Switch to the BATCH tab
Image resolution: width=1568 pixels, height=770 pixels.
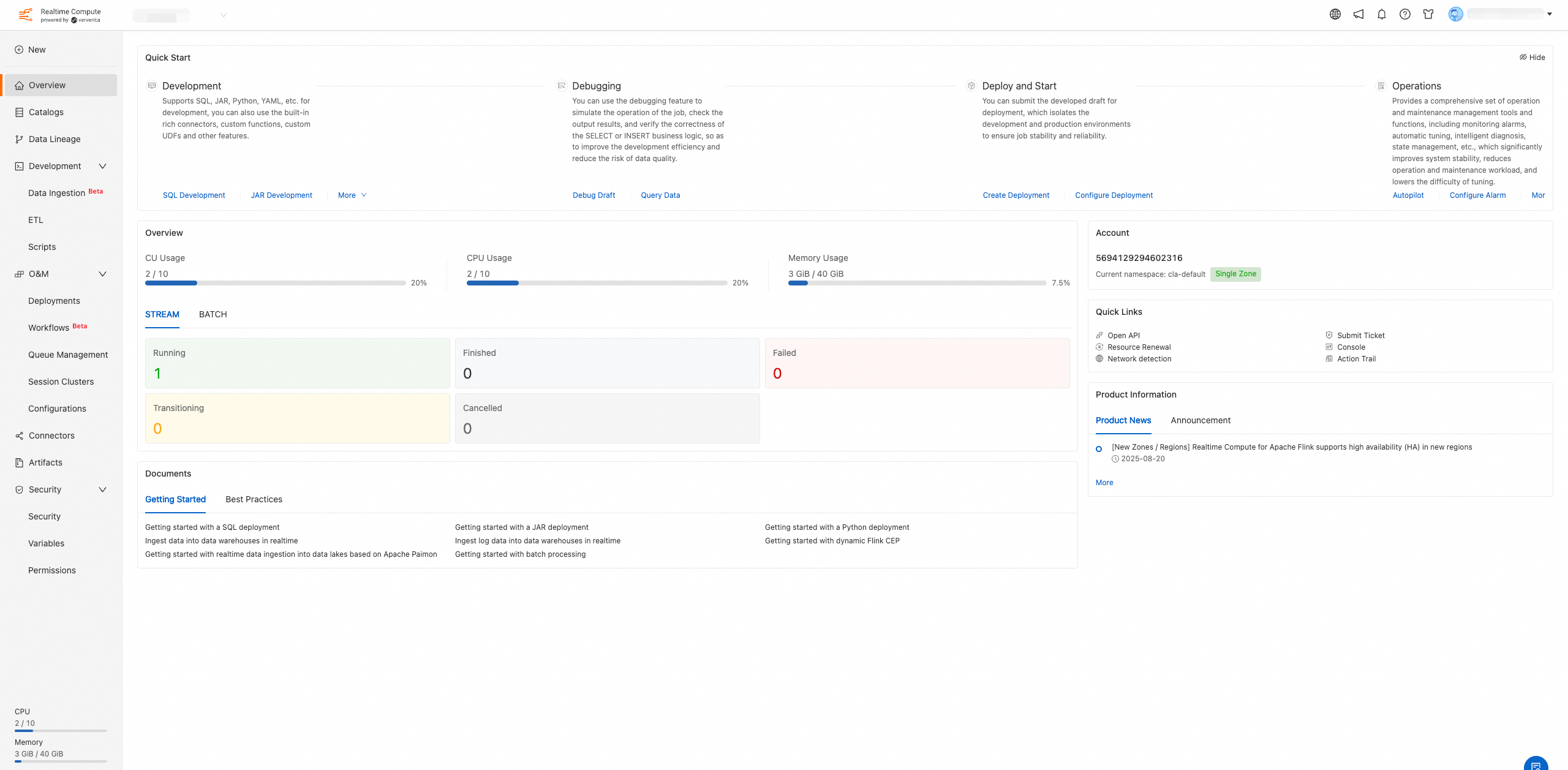click(x=213, y=314)
